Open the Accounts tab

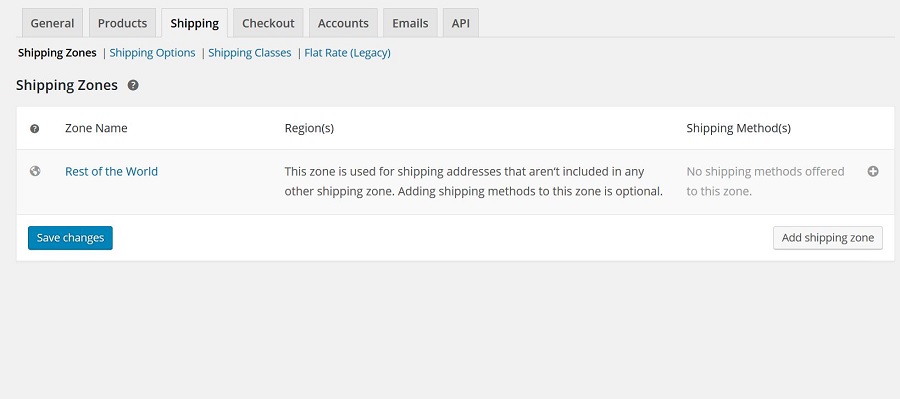[343, 23]
